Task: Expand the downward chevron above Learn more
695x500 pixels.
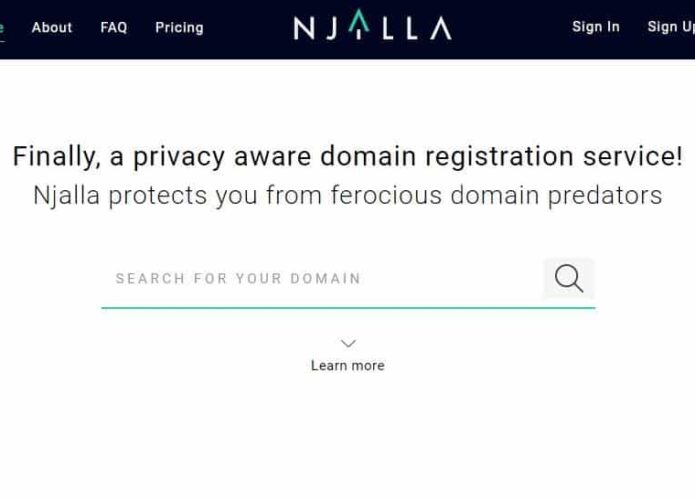Action: pyautogui.click(x=348, y=344)
